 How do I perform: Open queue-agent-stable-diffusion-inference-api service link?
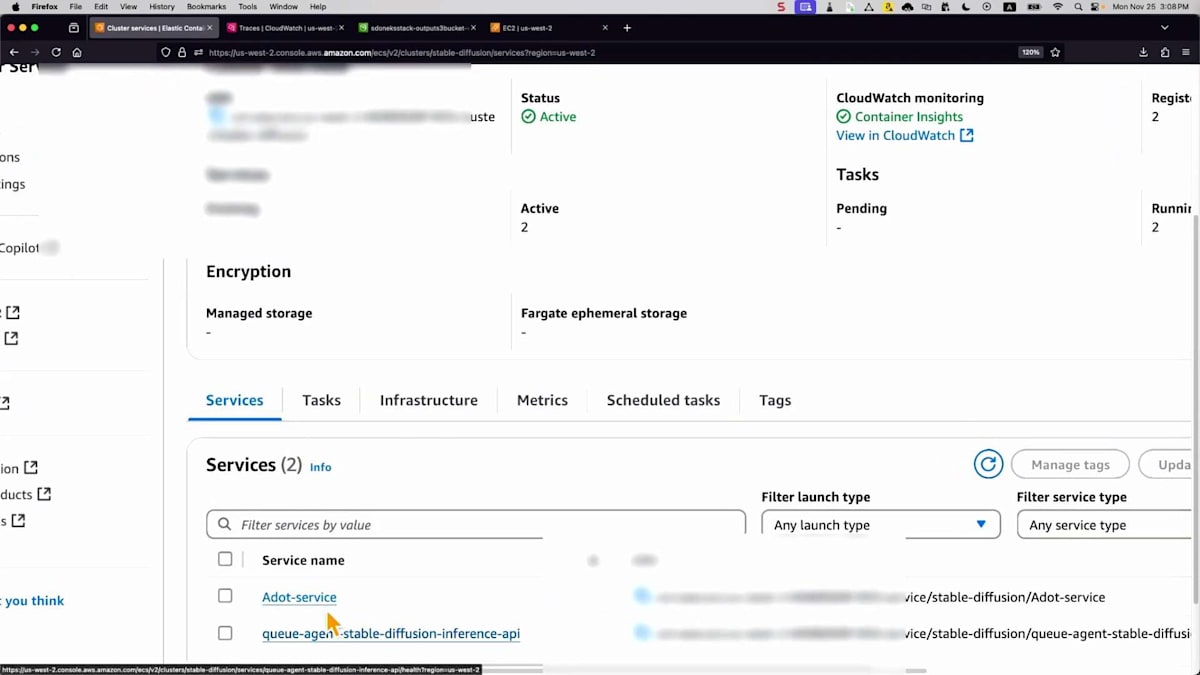coord(391,633)
